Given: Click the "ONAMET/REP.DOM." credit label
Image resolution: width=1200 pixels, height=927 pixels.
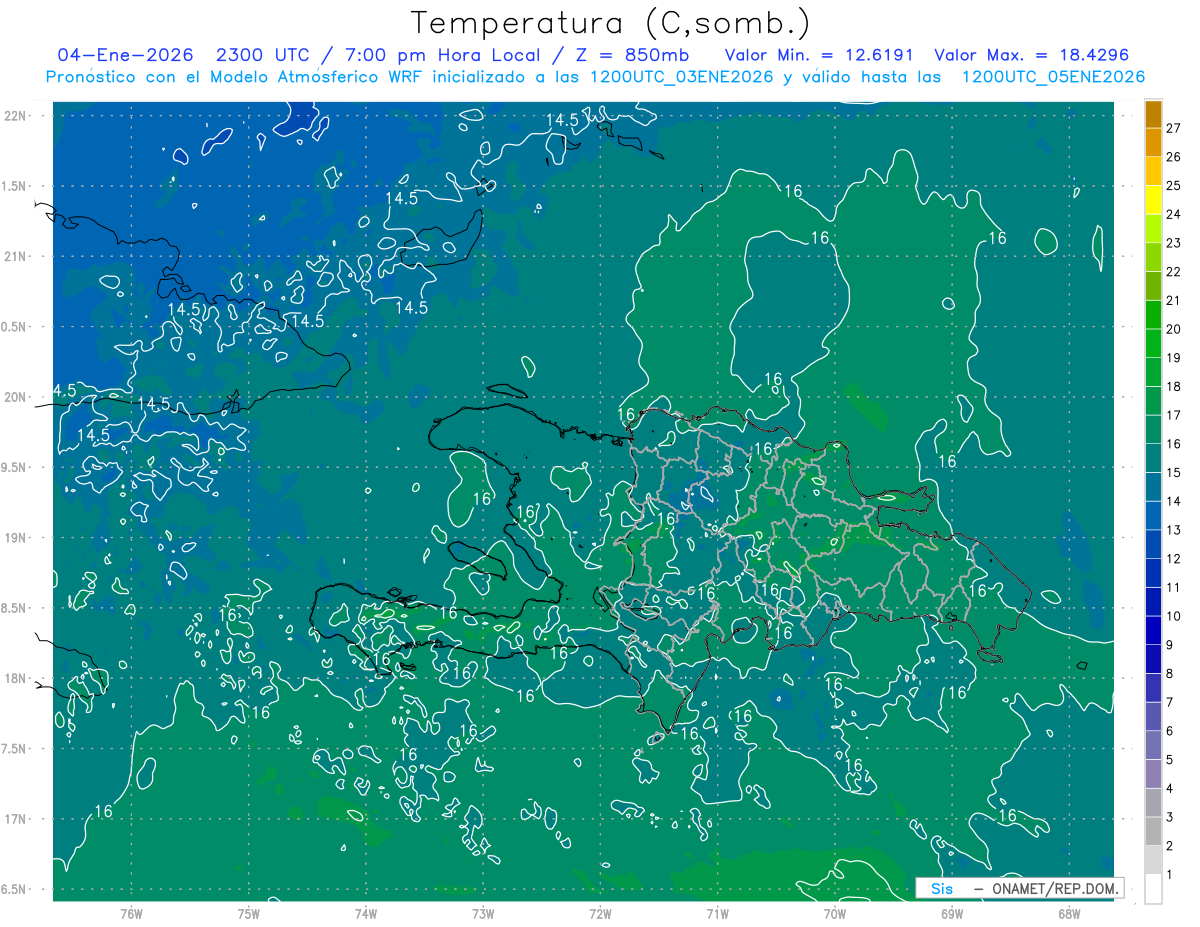Looking at the screenshot, I should [x=1053, y=888].
